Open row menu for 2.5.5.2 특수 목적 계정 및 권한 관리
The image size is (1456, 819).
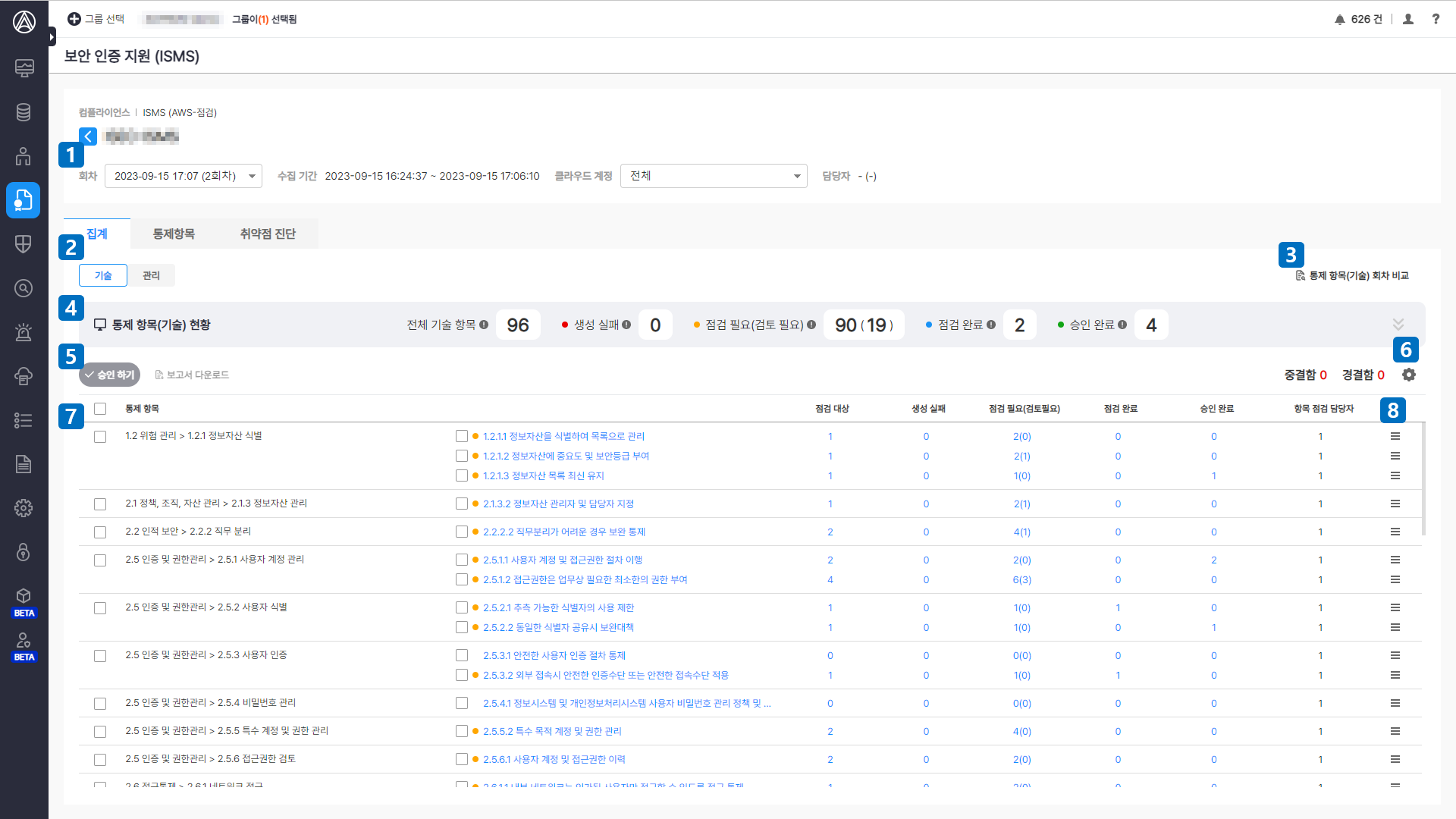1395,731
